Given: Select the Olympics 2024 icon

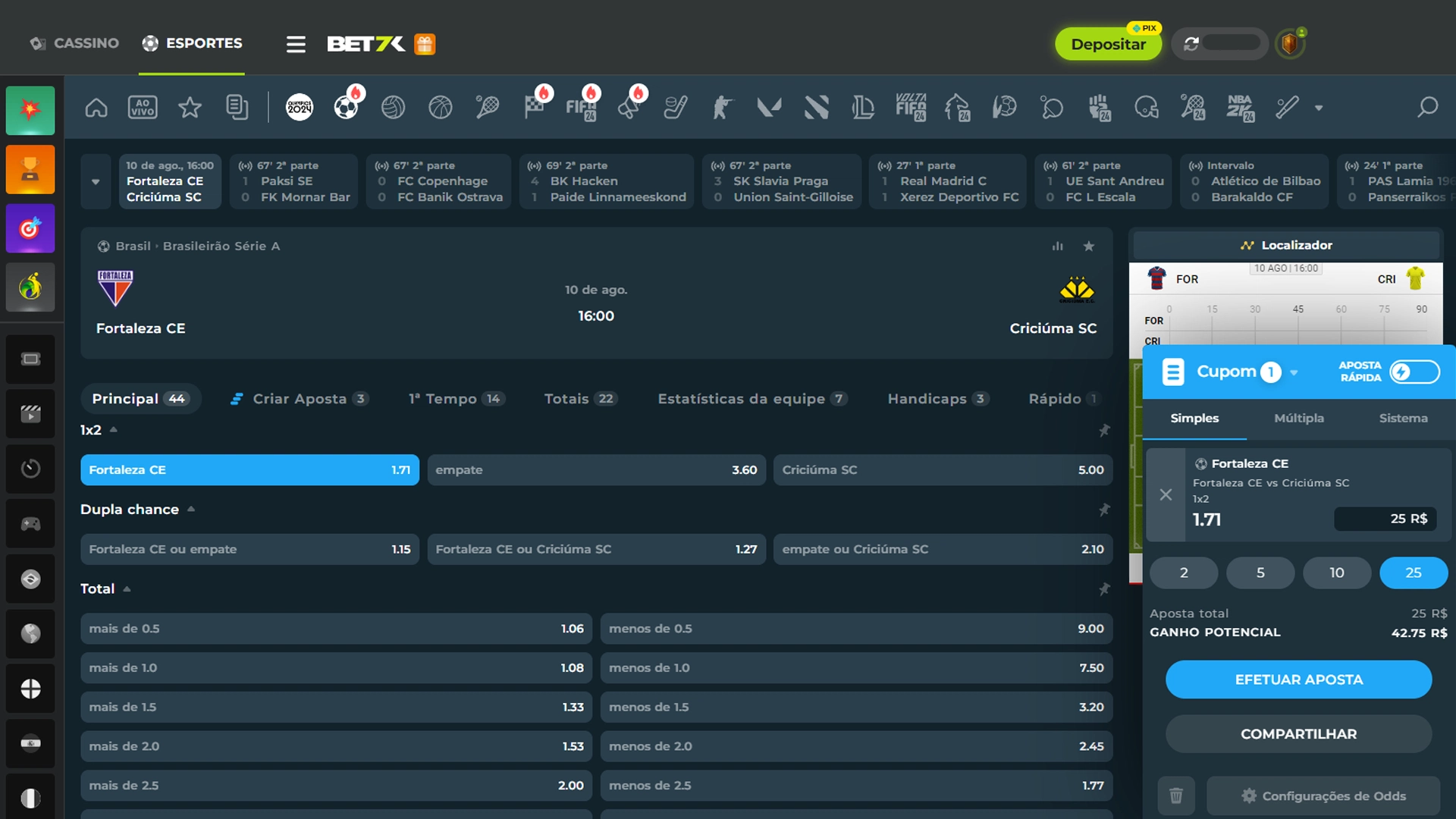Looking at the screenshot, I should pyautogui.click(x=300, y=108).
